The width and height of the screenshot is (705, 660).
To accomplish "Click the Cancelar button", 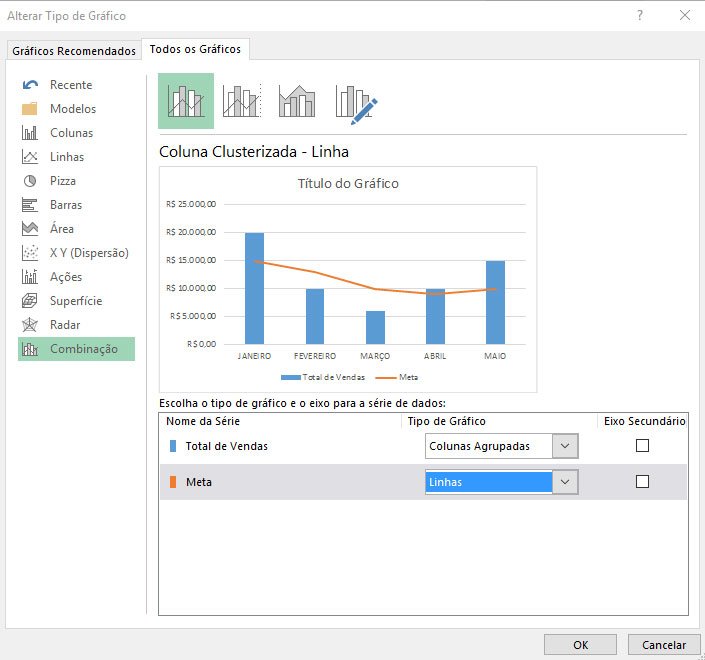I will [664, 645].
